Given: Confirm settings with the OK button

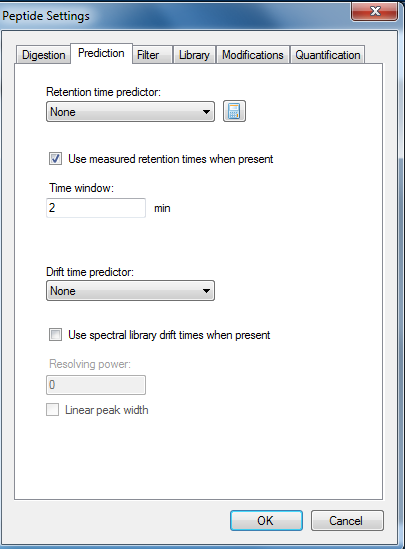Looking at the screenshot, I should pyautogui.click(x=266, y=520).
